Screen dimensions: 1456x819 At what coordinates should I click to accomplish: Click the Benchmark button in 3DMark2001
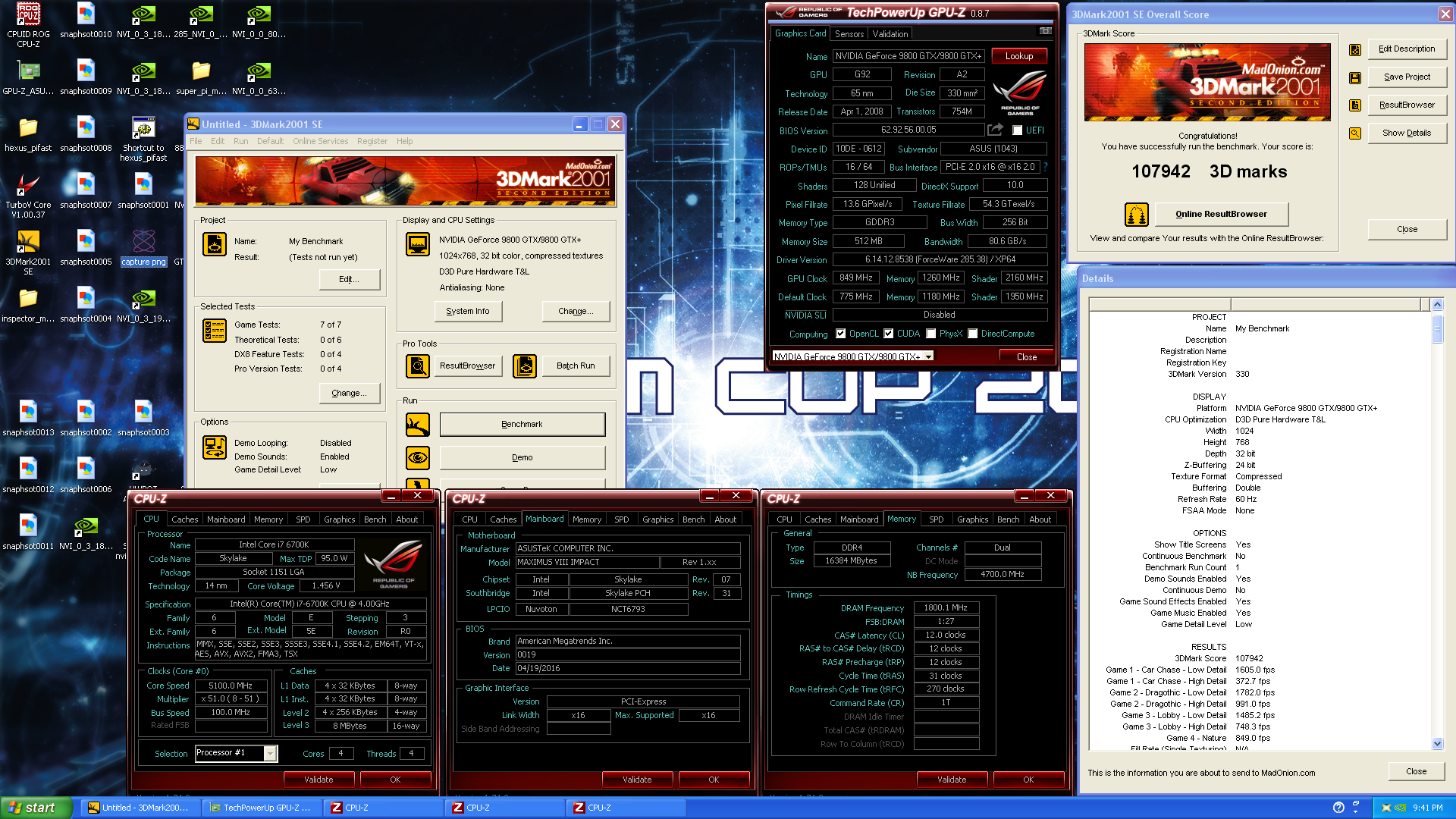tap(522, 425)
